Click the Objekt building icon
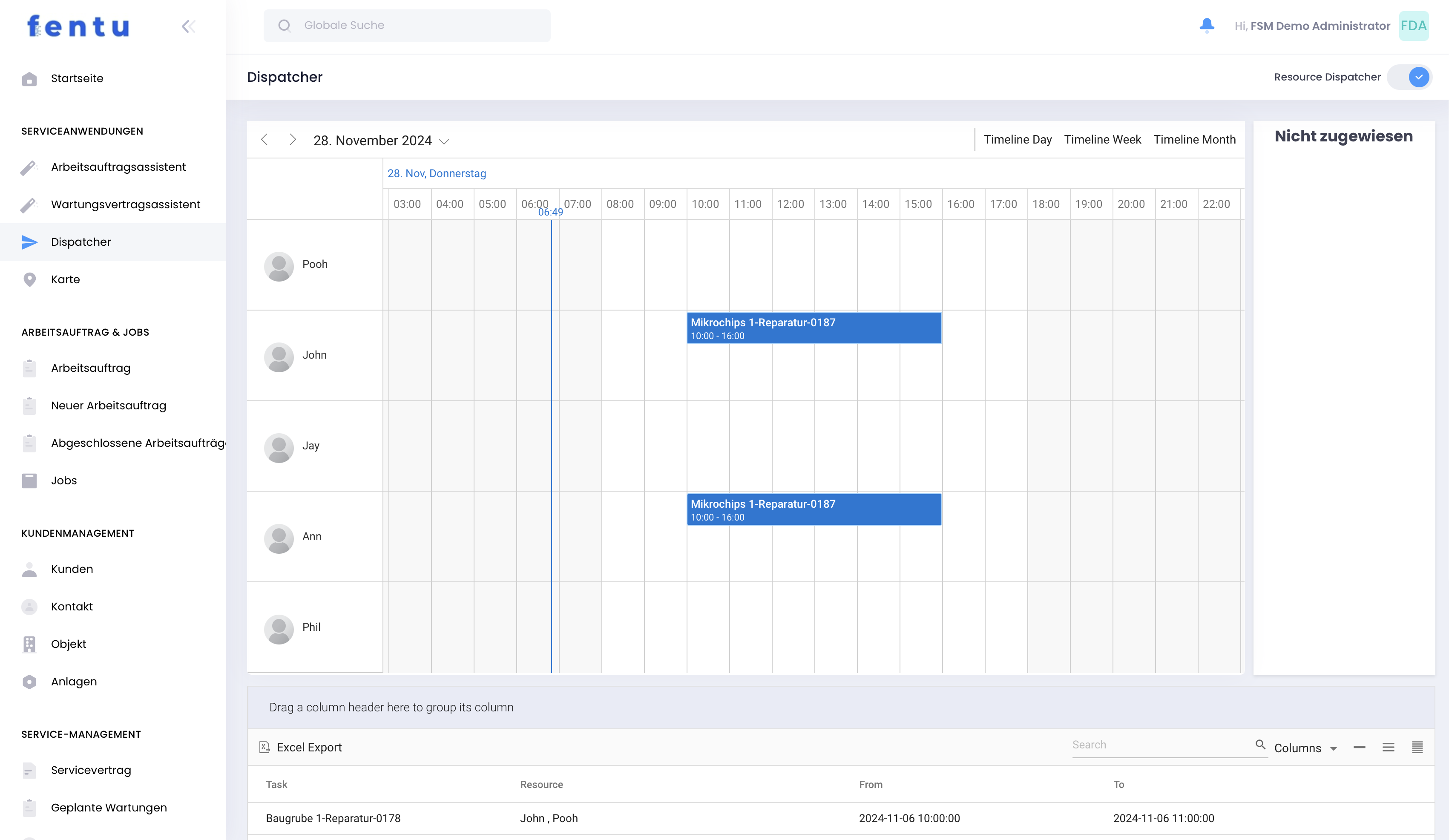The width and height of the screenshot is (1449, 840). click(29, 644)
